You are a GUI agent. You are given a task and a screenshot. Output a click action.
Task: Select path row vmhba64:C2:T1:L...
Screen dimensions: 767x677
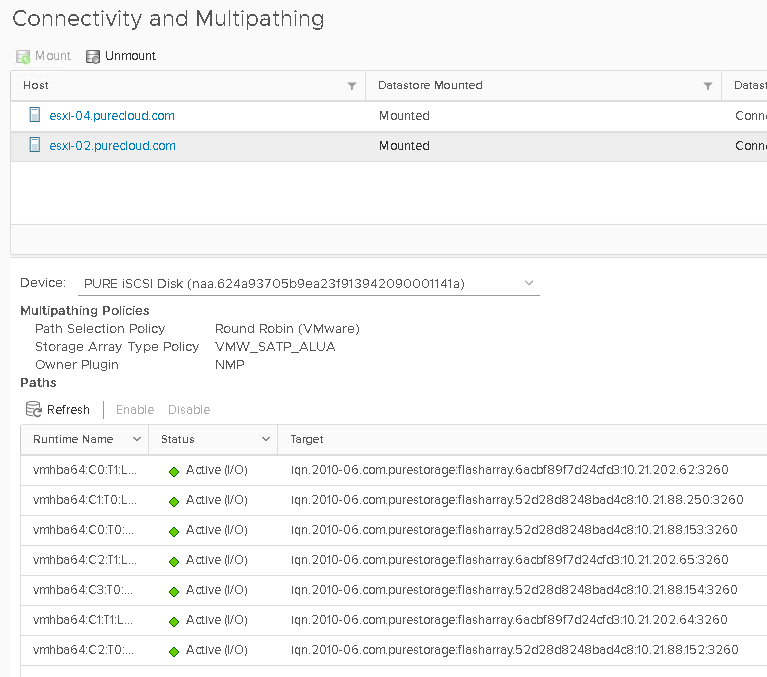(394, 560)
